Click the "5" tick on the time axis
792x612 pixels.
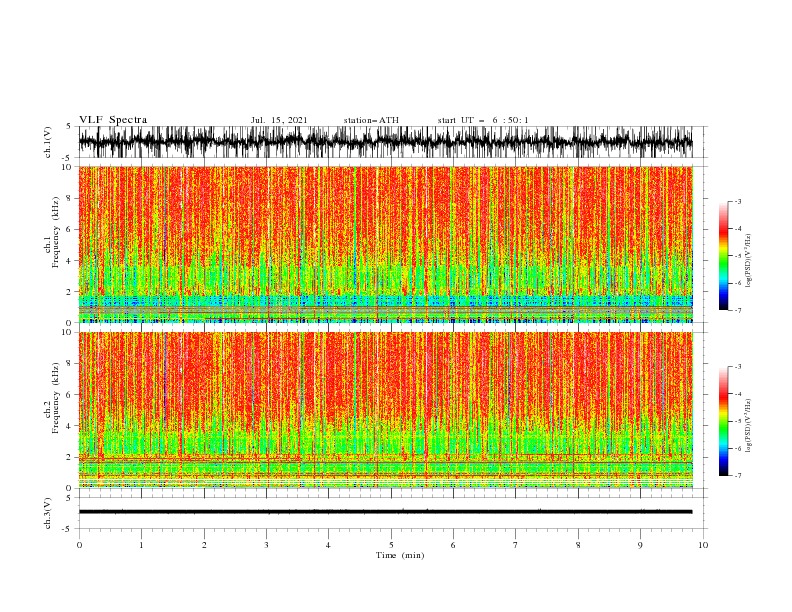click(x=391, y=545)
